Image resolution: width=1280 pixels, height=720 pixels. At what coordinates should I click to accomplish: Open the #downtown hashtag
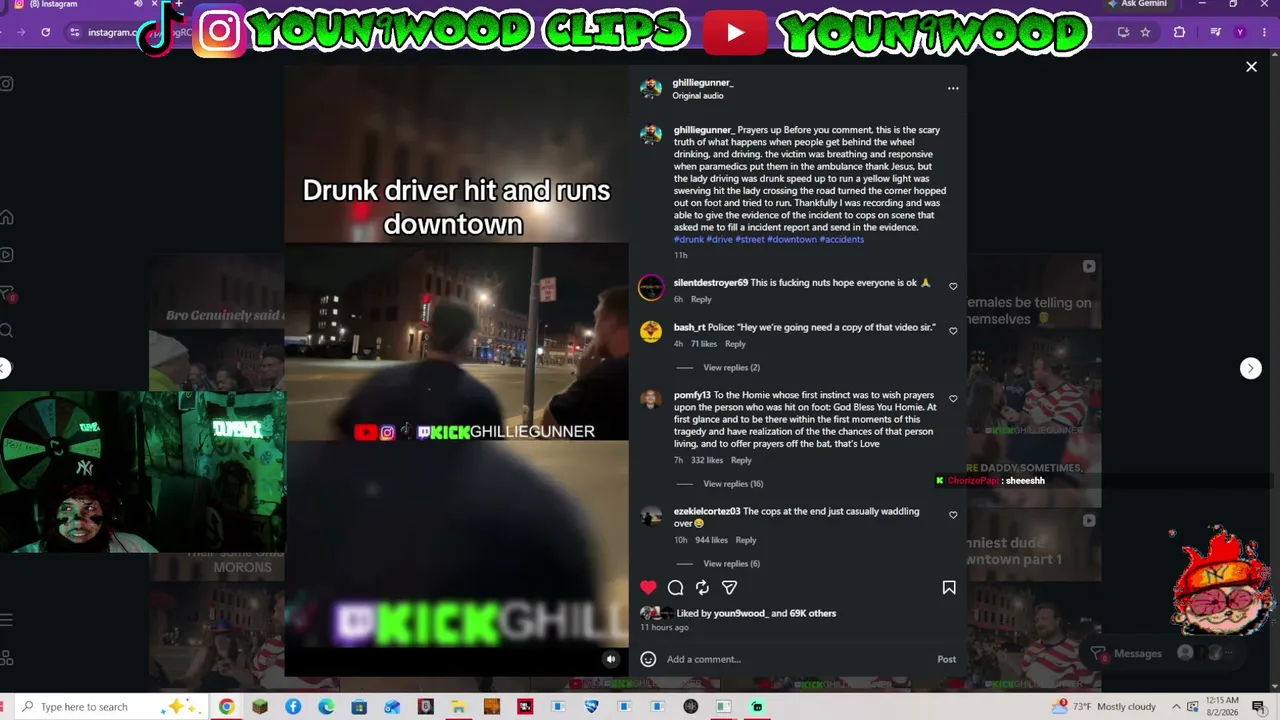click(791, 240)
